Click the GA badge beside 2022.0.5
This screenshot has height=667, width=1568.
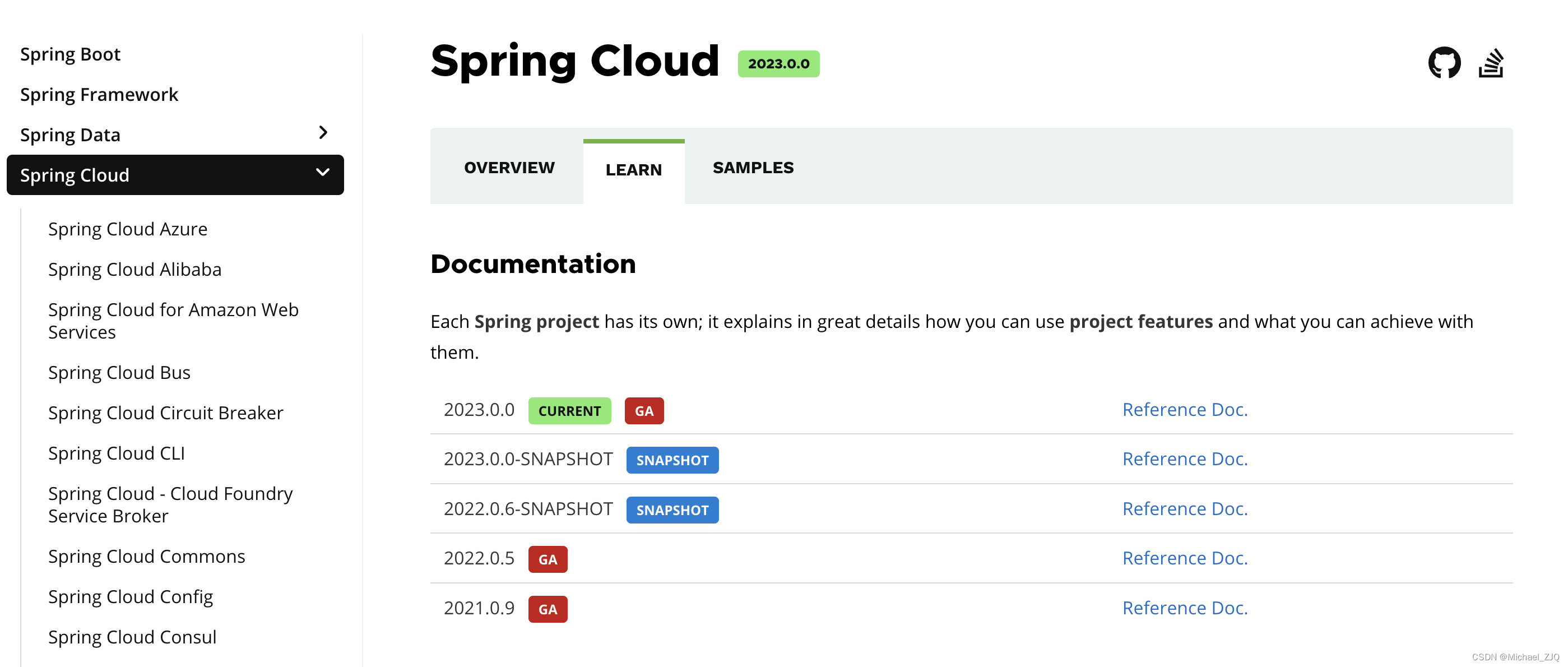pyautogui.click(x=547, y=559)
